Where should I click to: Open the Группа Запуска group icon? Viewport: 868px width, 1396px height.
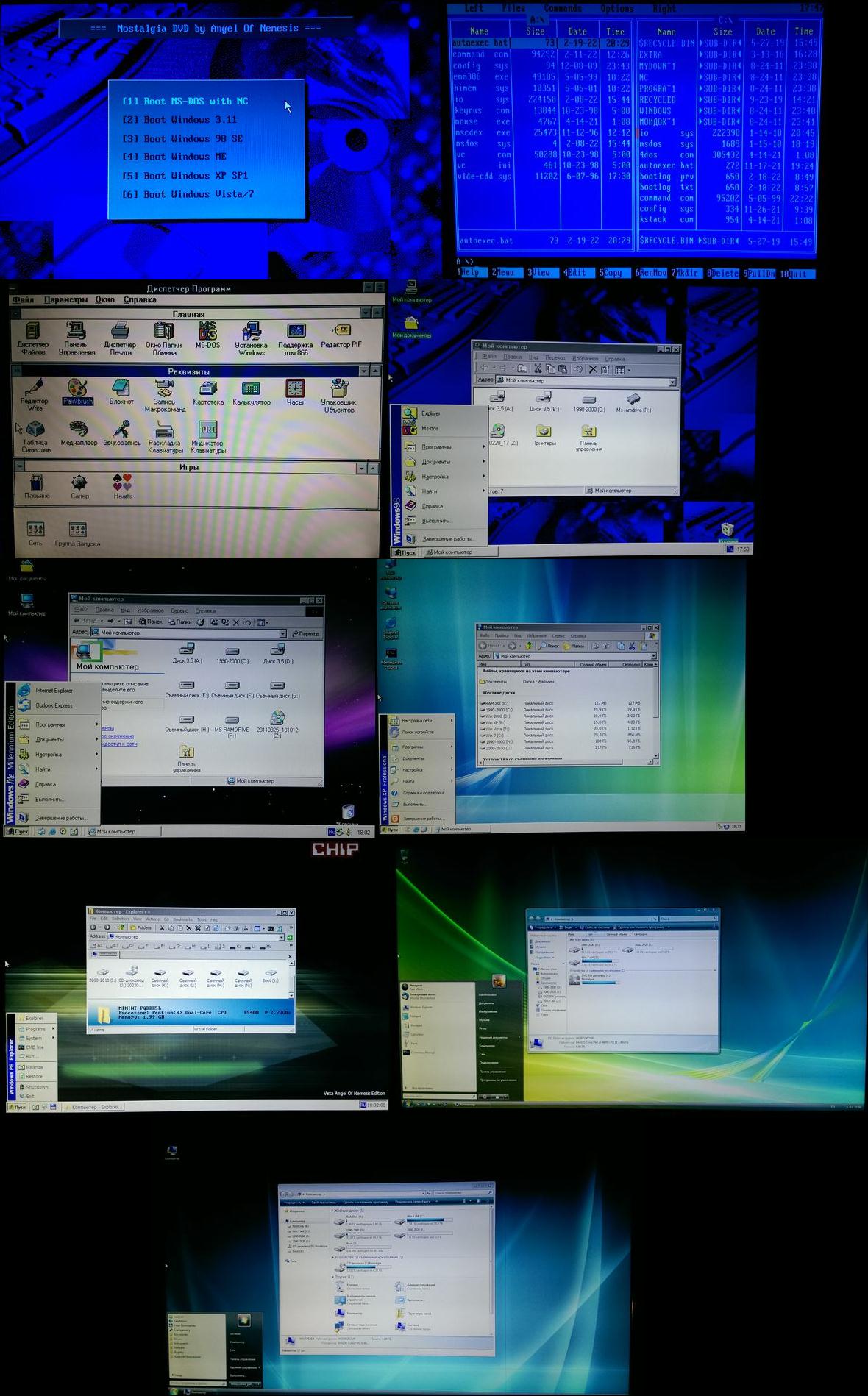coord(77,534)
